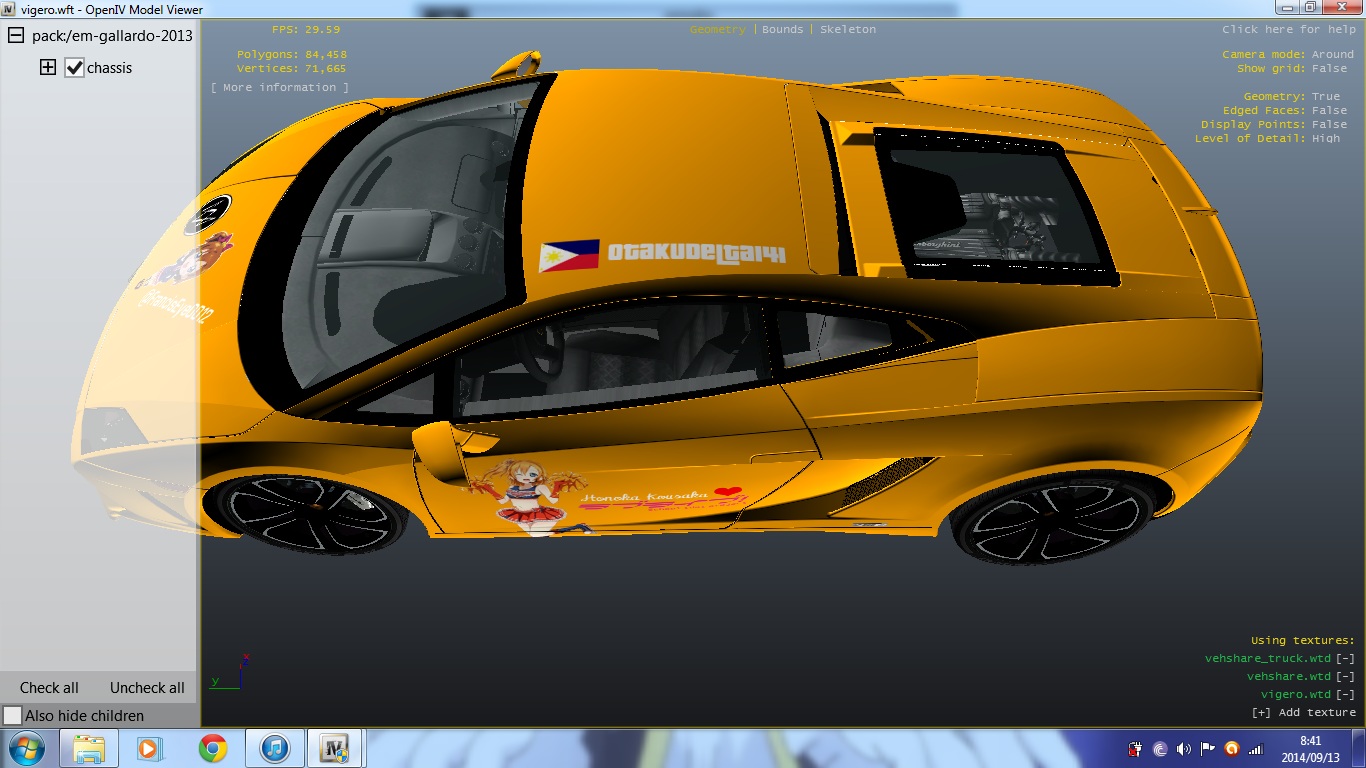This screenshot has height=768, width=1366.
Task: Open the More information link
Action: point(280,87)
